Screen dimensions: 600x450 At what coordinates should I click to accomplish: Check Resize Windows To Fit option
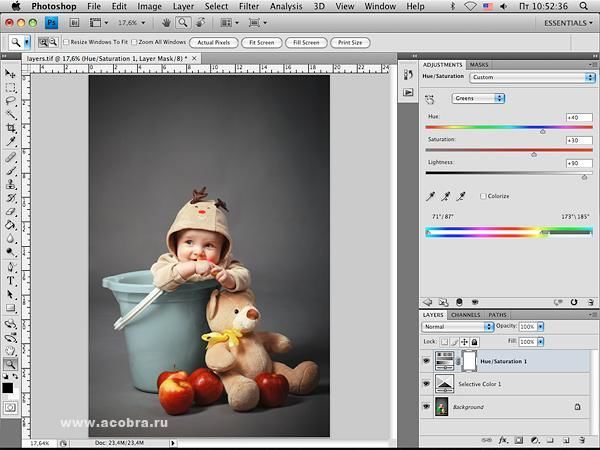[67, 43]
